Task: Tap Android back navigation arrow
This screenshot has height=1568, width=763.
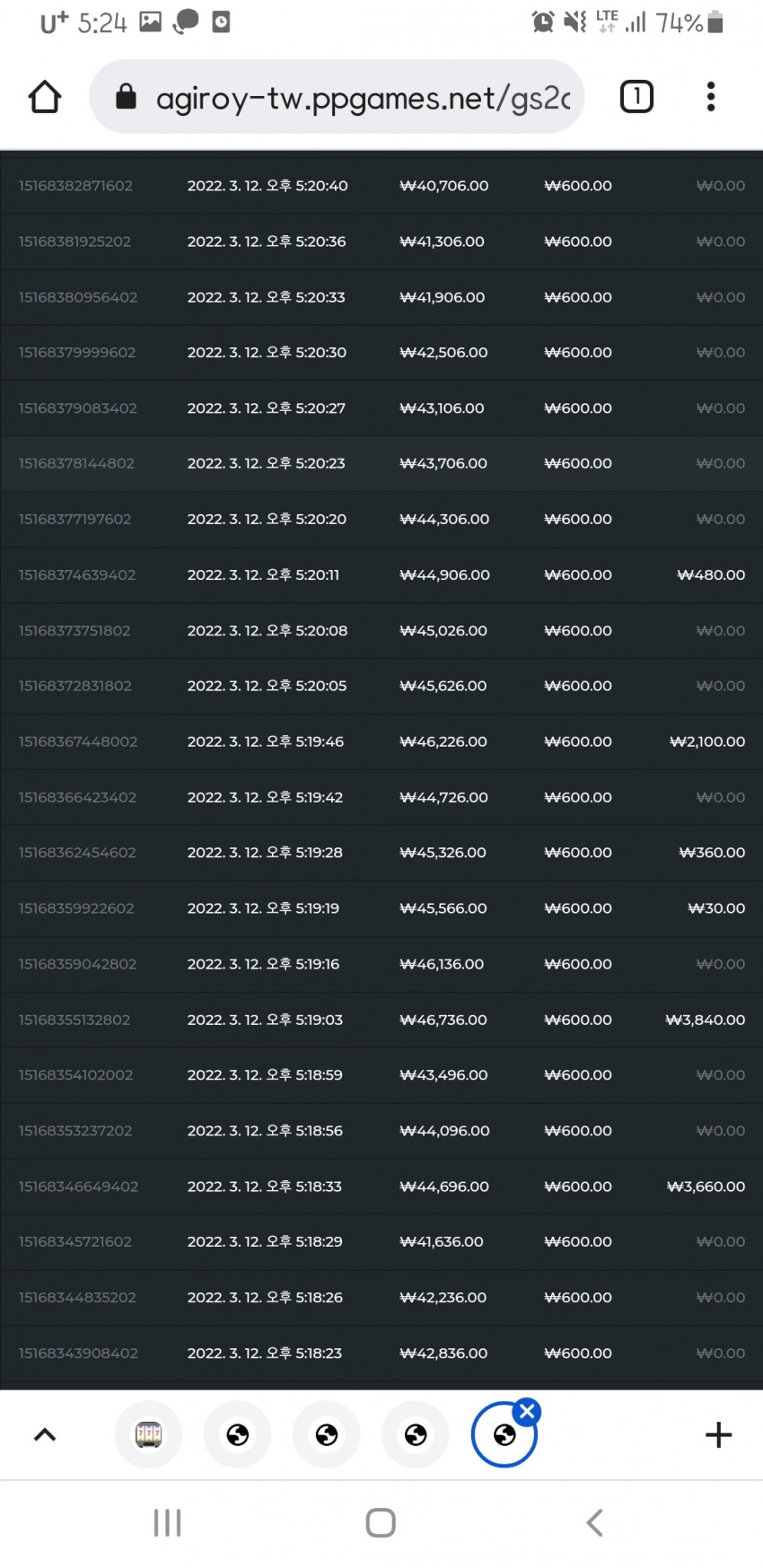Action: click(594, 1522)
